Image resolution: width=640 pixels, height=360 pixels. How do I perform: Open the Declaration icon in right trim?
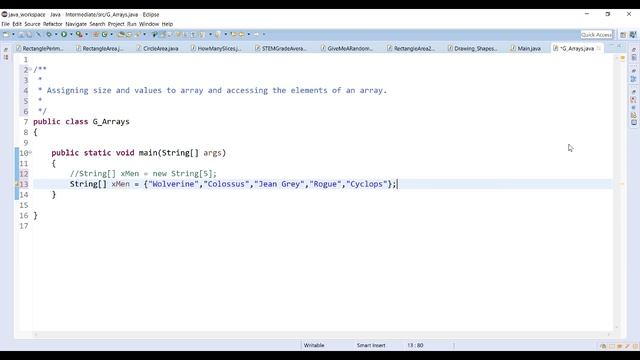(x=634, y=115)
